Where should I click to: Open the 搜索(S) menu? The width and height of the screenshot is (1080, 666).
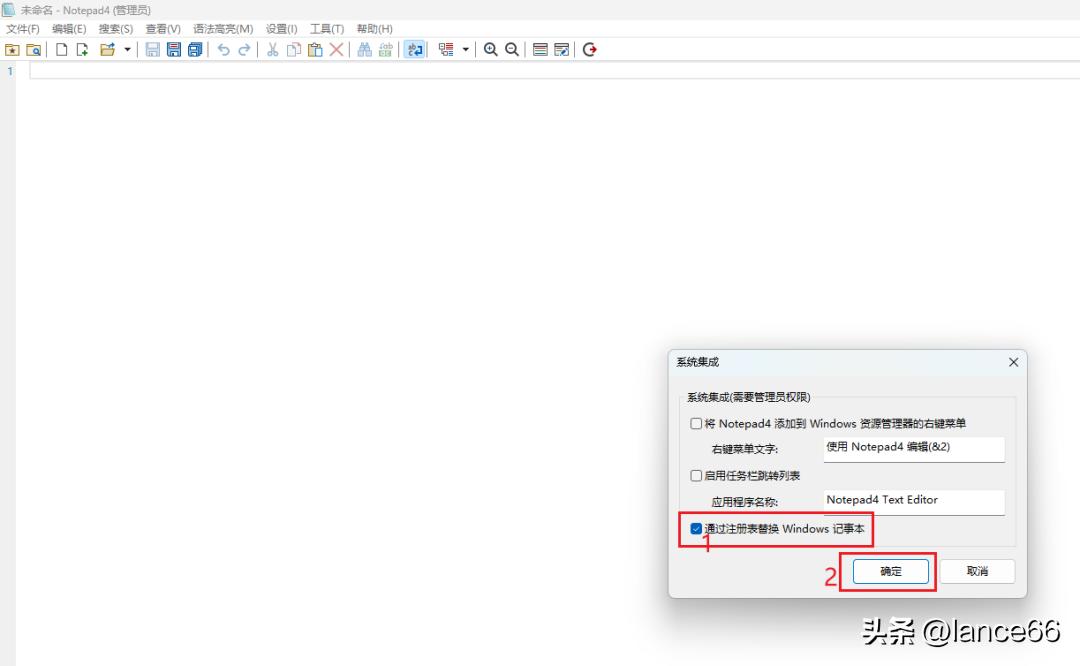[x=116, y=29]
